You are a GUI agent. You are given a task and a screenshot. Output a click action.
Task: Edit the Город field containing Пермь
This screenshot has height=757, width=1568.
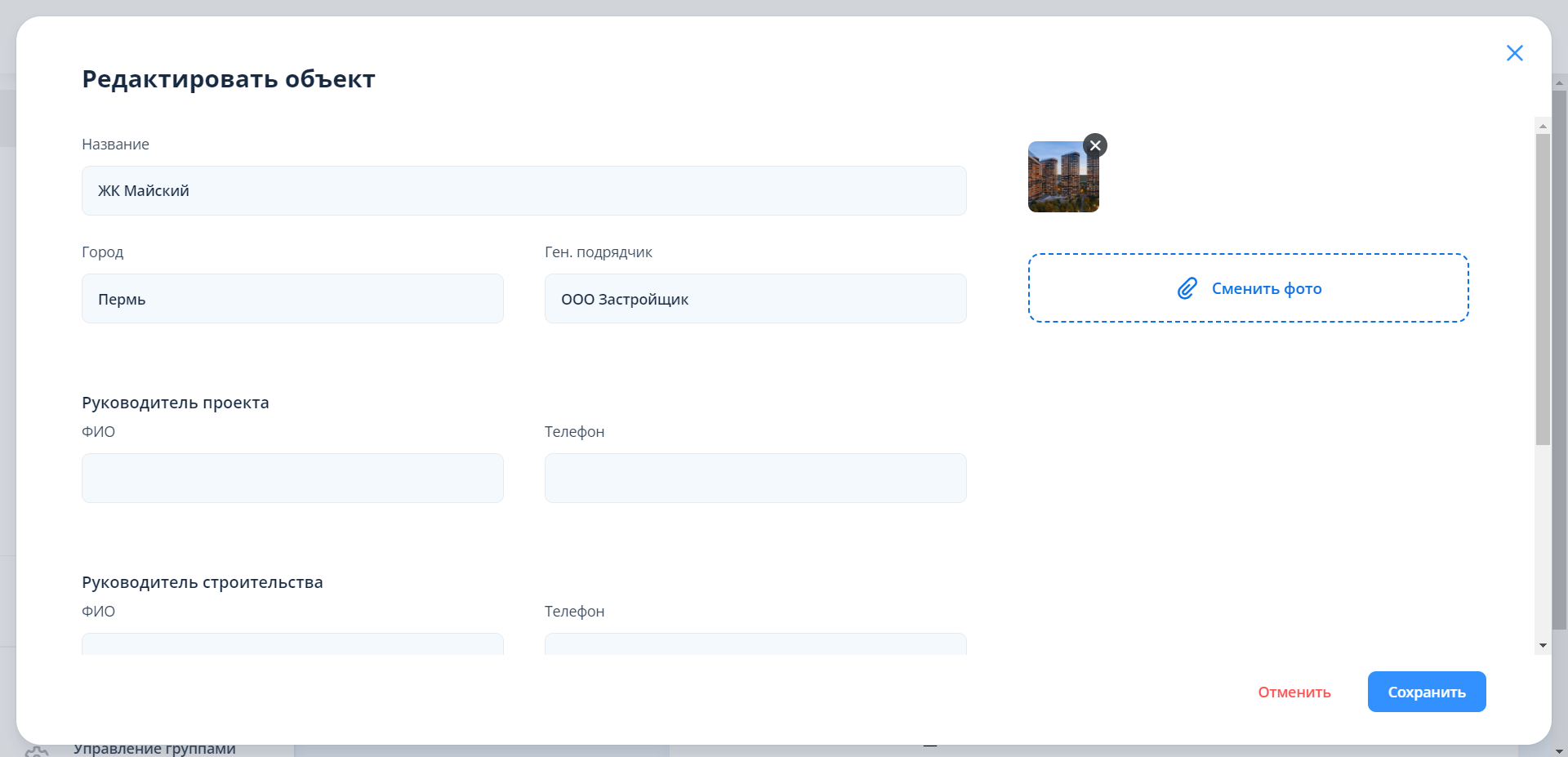tap(292, 299)
